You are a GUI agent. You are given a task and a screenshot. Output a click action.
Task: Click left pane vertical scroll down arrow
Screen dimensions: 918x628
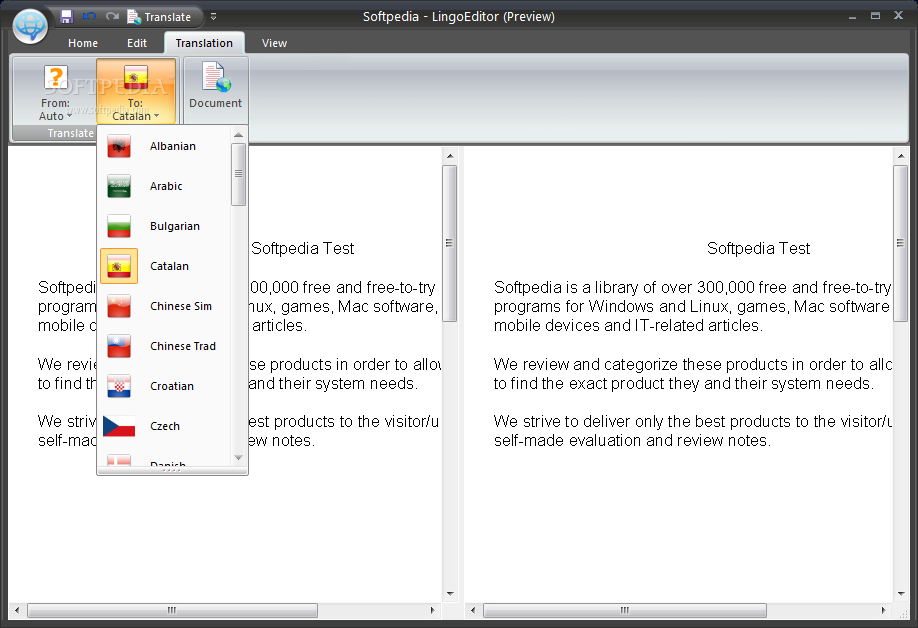pyautogui.click(x=450, y=593)
